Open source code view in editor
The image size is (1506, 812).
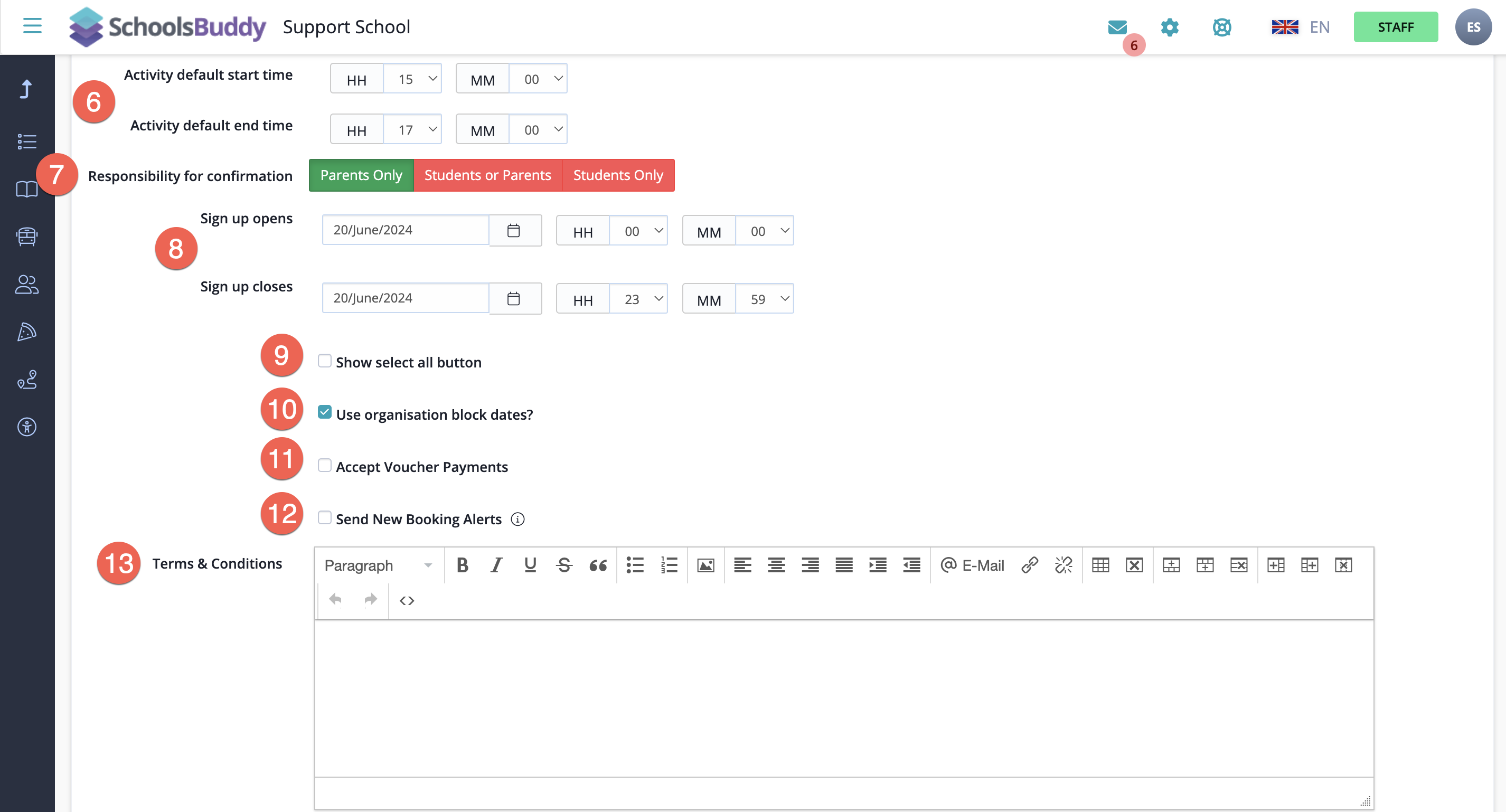point(407,600)
